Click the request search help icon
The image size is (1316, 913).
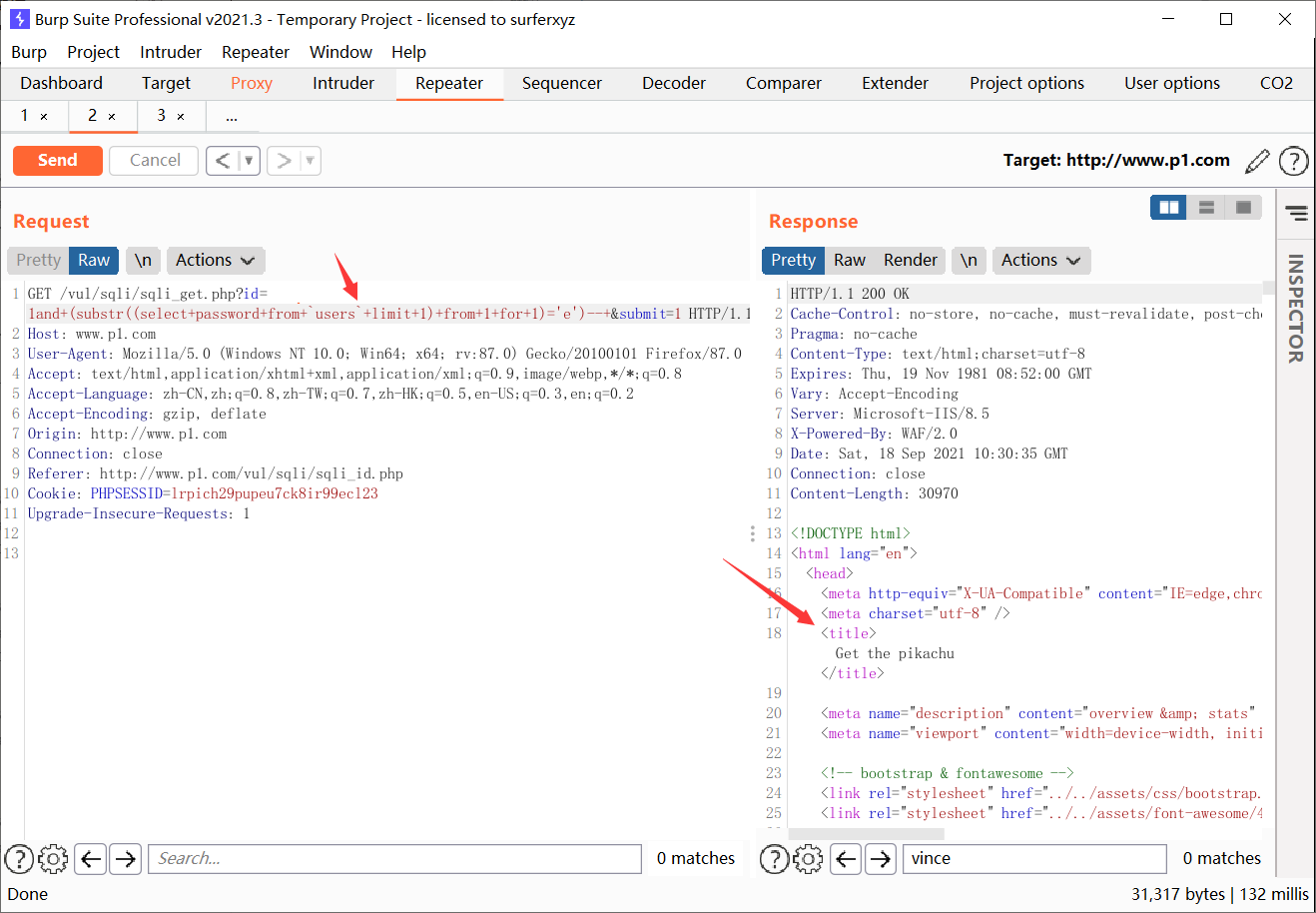click(19, 858)
